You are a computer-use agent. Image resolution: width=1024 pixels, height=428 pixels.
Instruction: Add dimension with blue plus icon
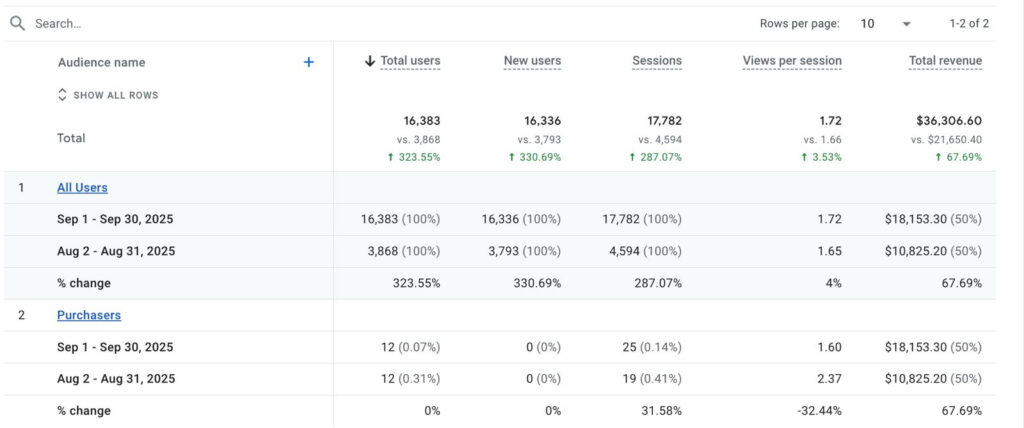309,62
